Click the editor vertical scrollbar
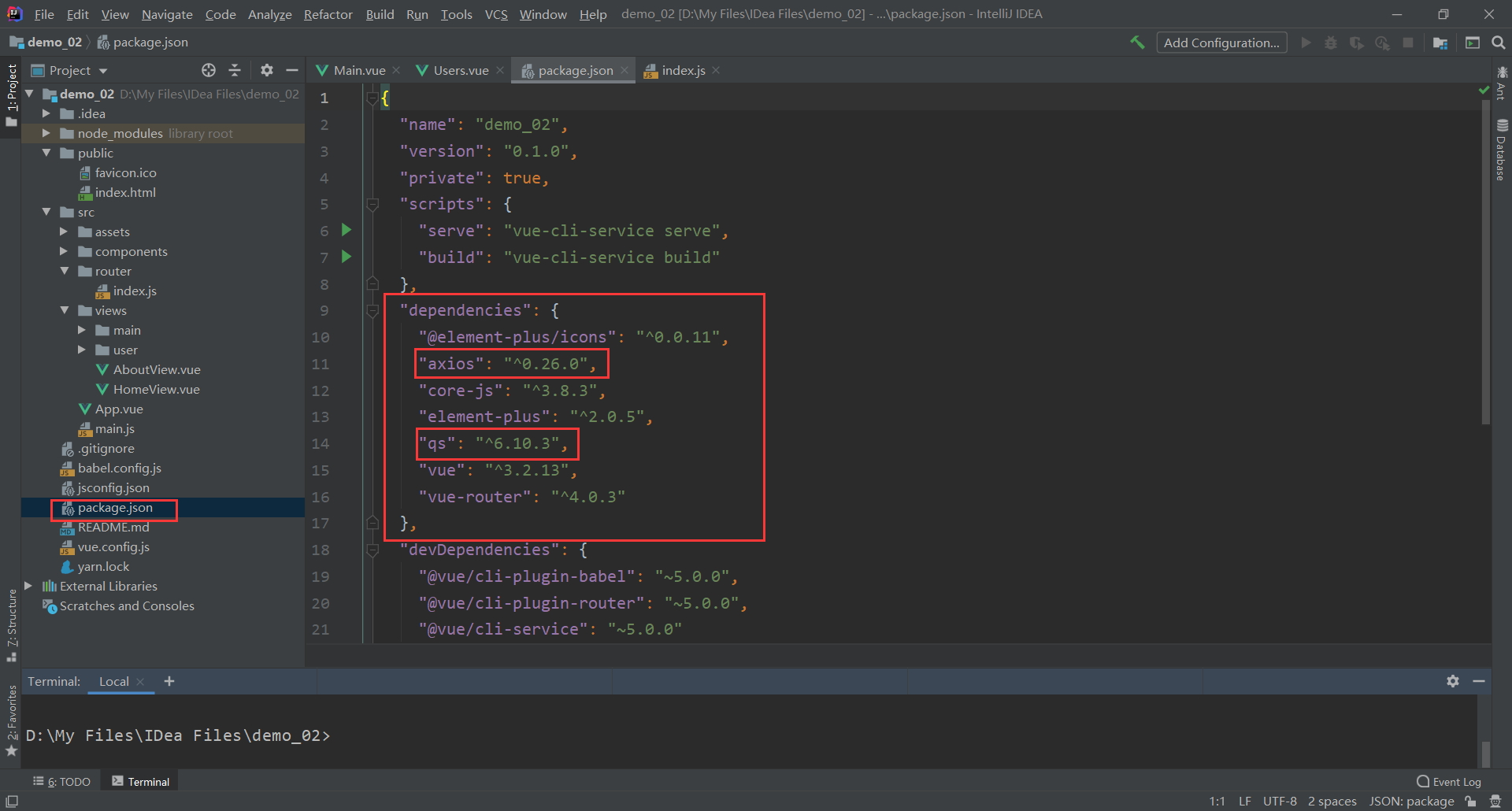Viewport: 1512px width, 811px height. point(1485,261)
